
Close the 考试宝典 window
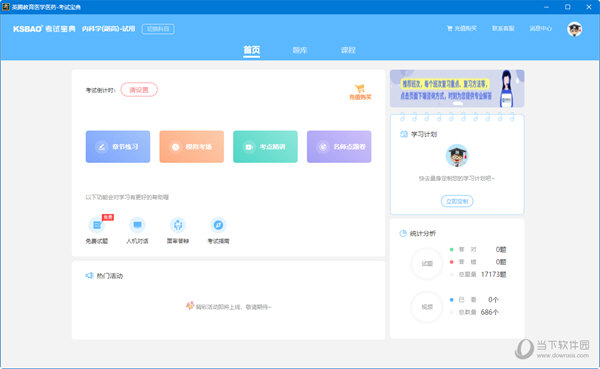(589, 7)
